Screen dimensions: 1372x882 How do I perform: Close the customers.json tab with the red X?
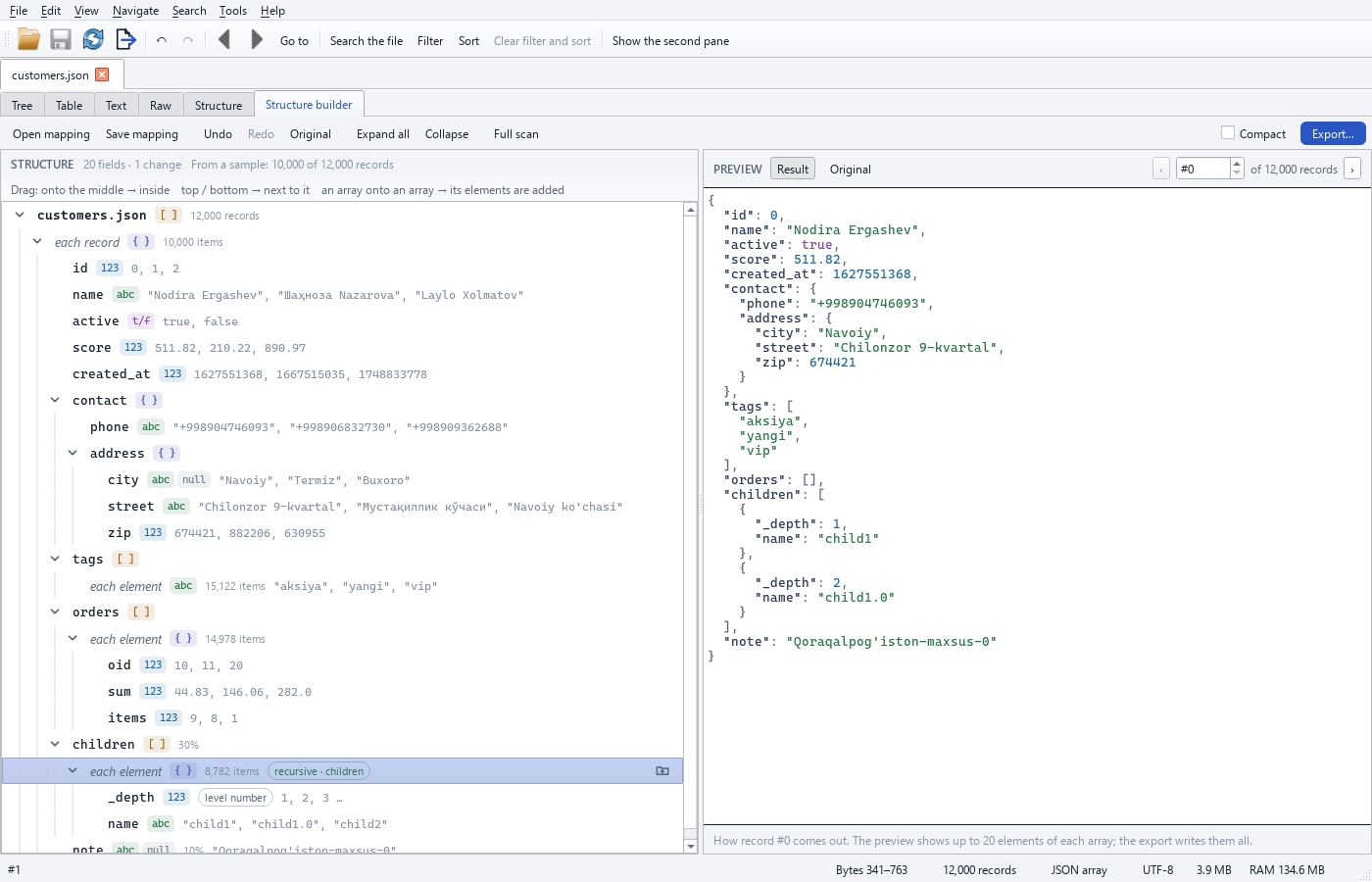(x=102, y=74)
